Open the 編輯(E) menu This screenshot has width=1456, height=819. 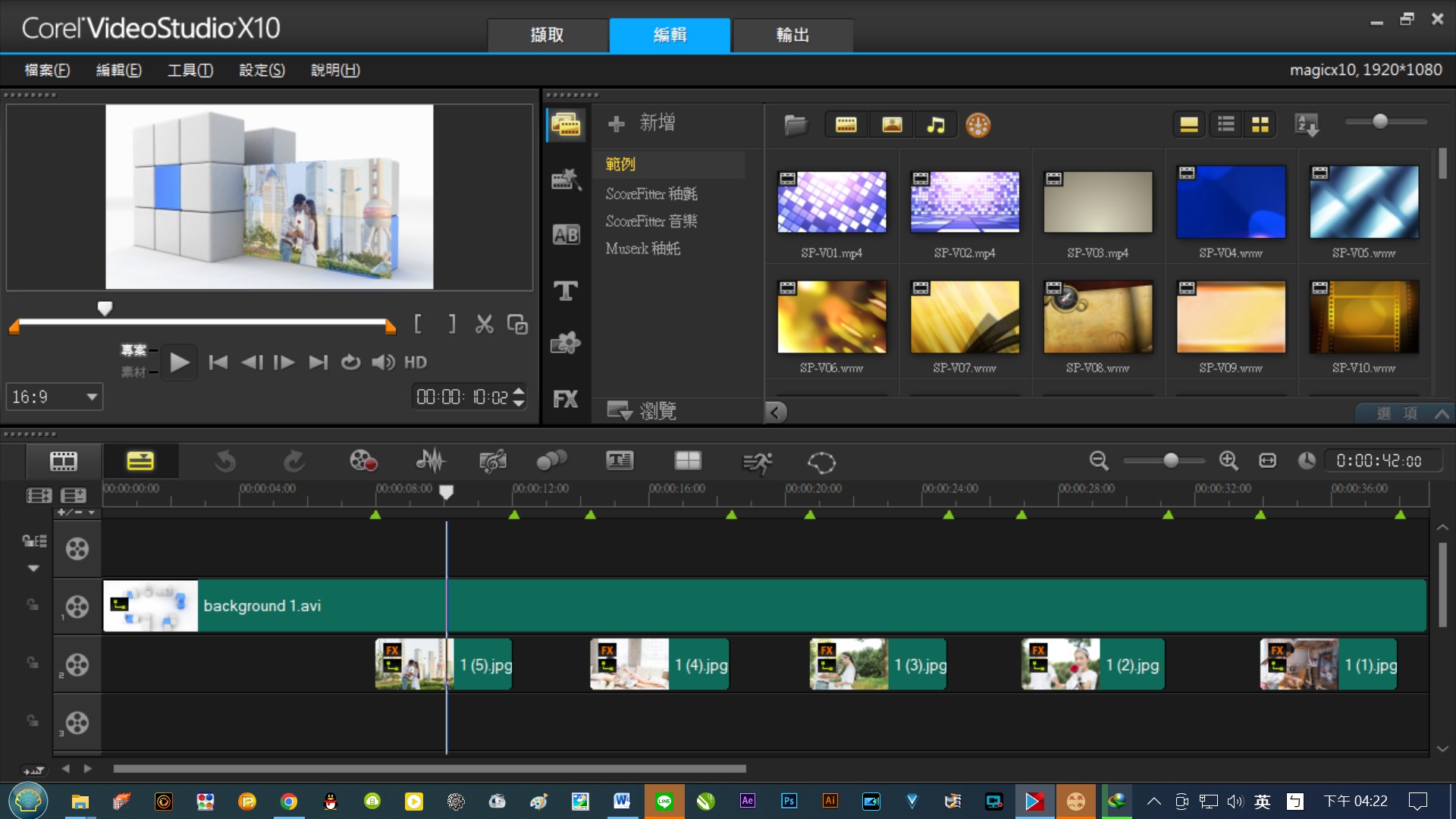coord(118,70)
